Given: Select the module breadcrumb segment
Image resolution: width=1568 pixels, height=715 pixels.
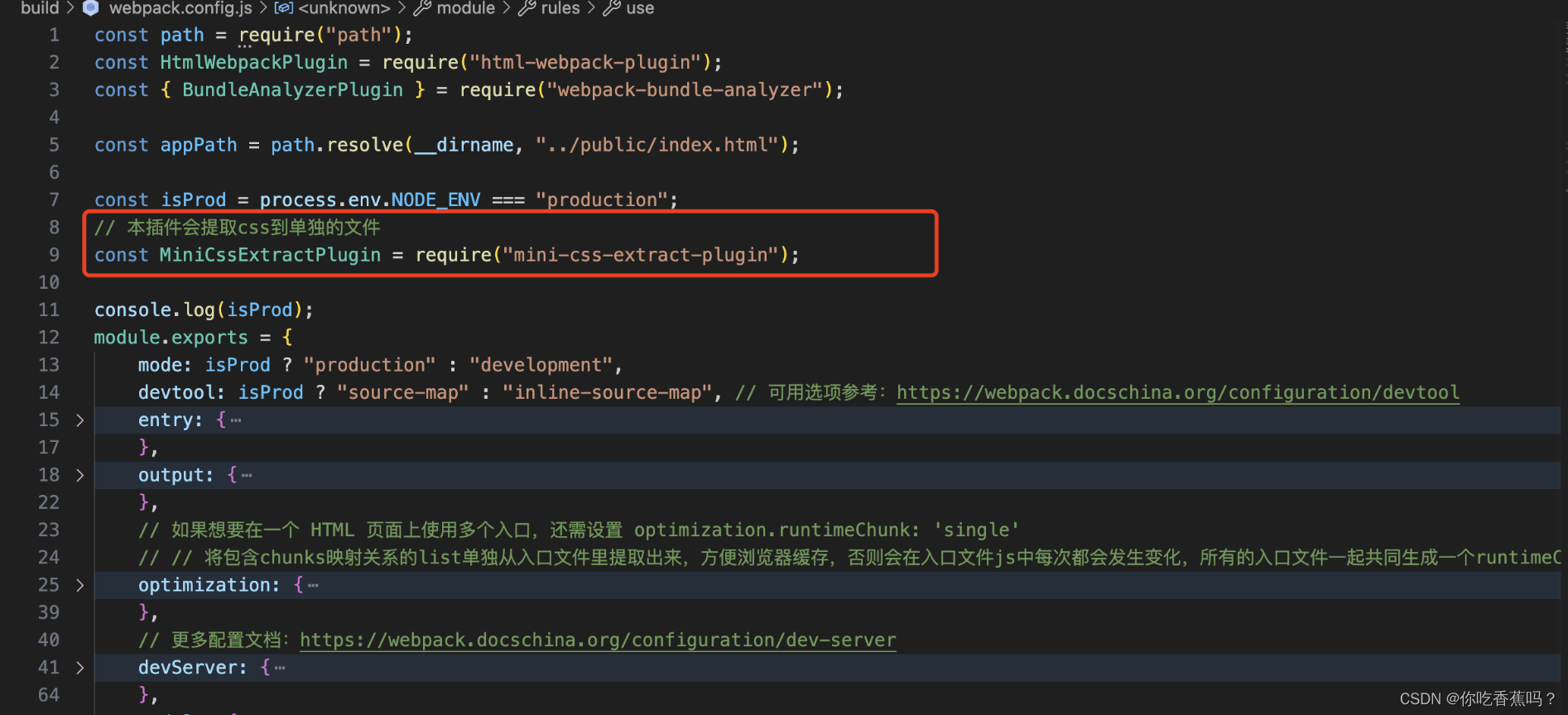Looking at the screenshot, I should click(465, 8).
